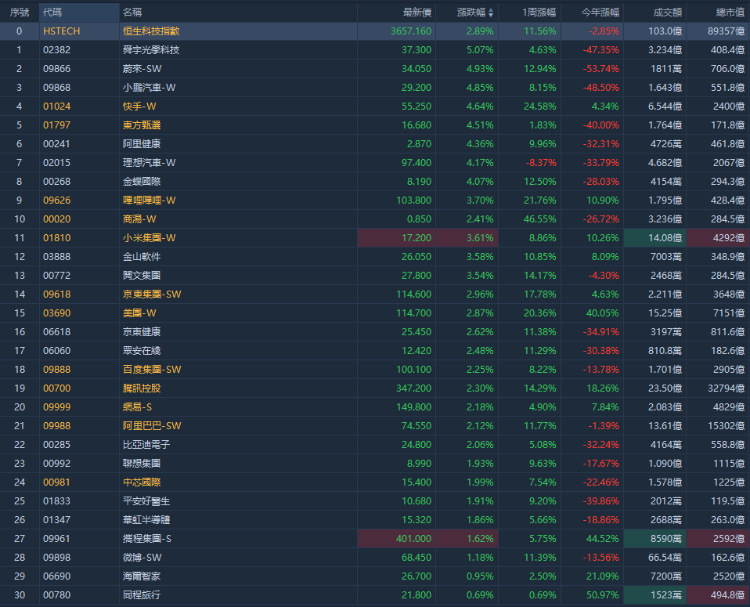Image resolution: width=750 pixels, height=607 pixels.
Task: Open 平安好醫生 stock name
Action: click(x=146, y=501)
